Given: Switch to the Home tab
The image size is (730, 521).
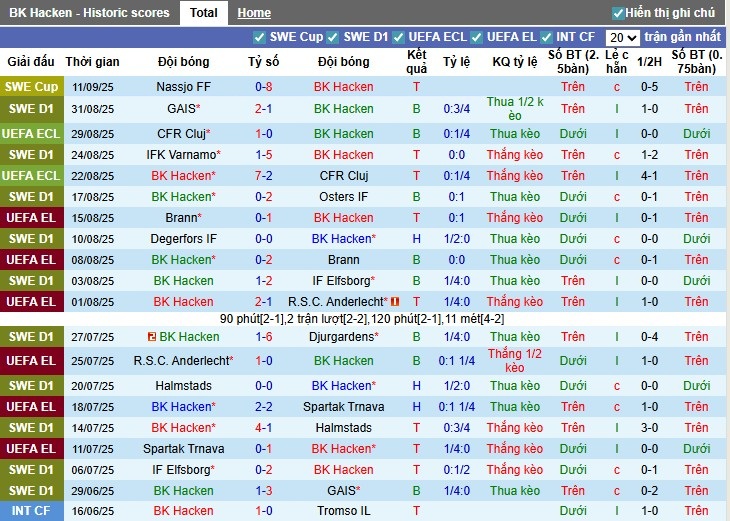Looking at the screenshot, I should [x=254, y=13].
